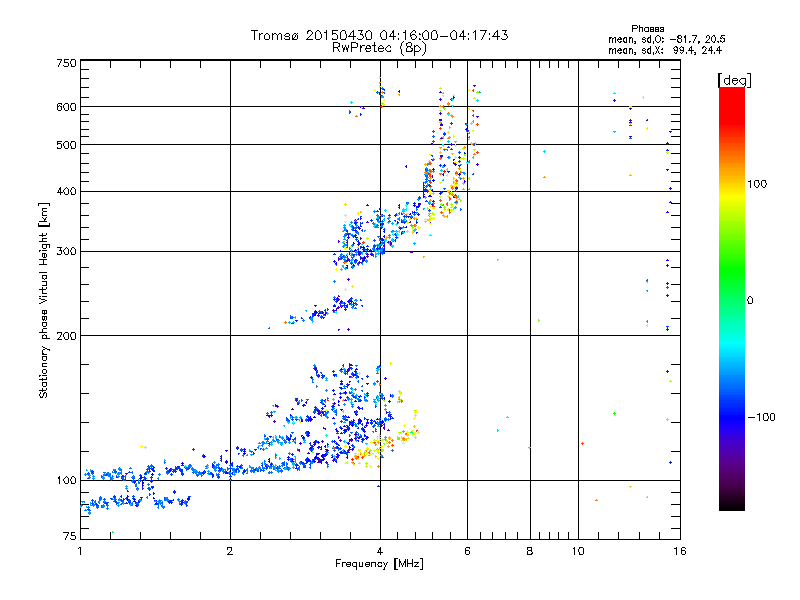Click the x-axis tick label '4'
Viewport: 800px width, 600px height.
[x=380, y=551]
